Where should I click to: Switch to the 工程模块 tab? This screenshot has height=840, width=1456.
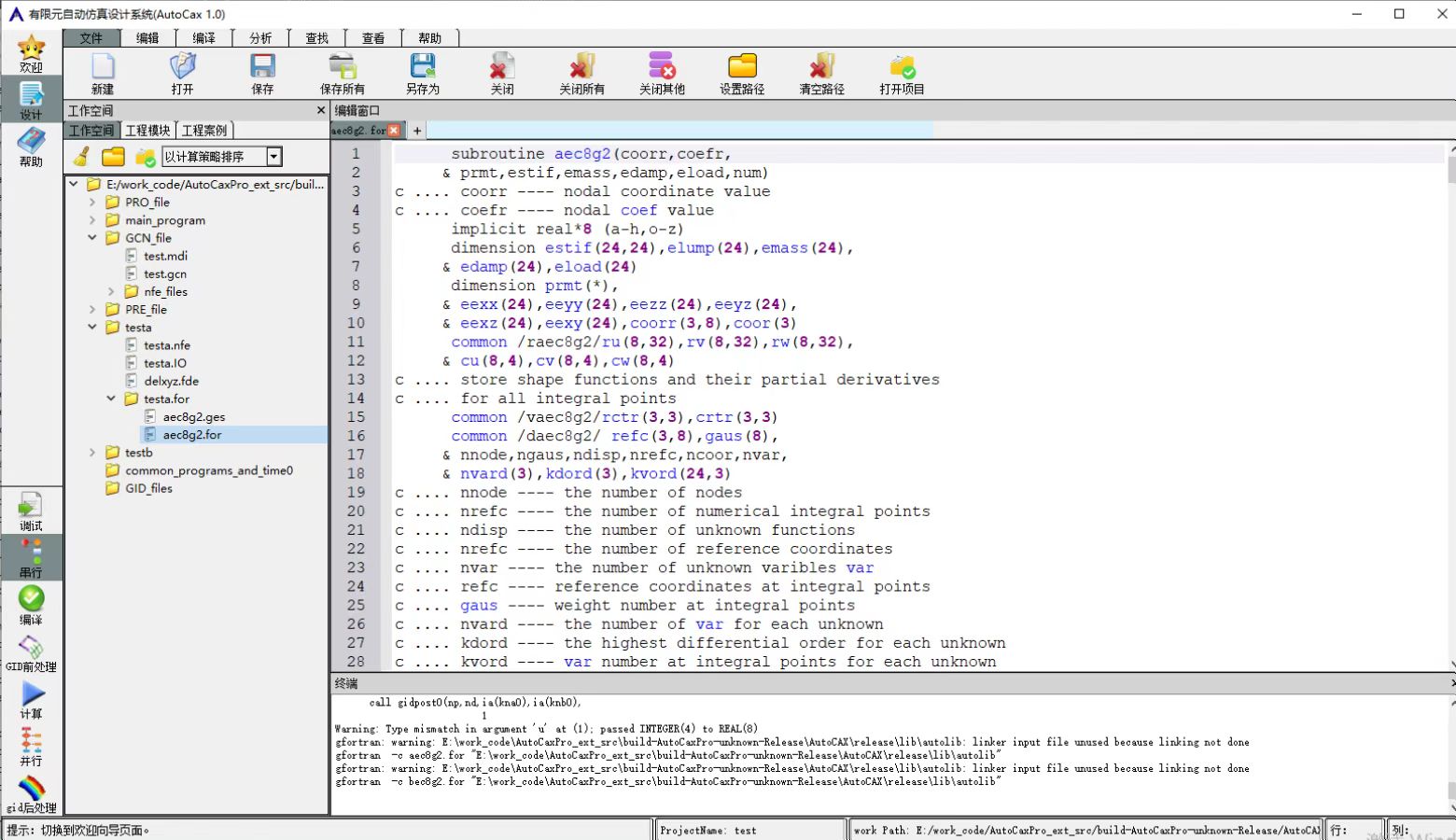pyautogui.click(x=147, y=131)
